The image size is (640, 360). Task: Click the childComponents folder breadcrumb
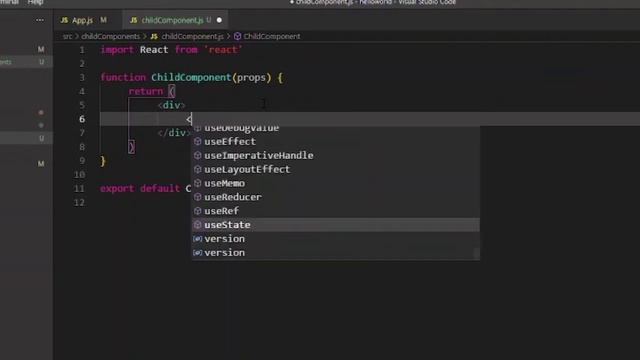point(110,36)
